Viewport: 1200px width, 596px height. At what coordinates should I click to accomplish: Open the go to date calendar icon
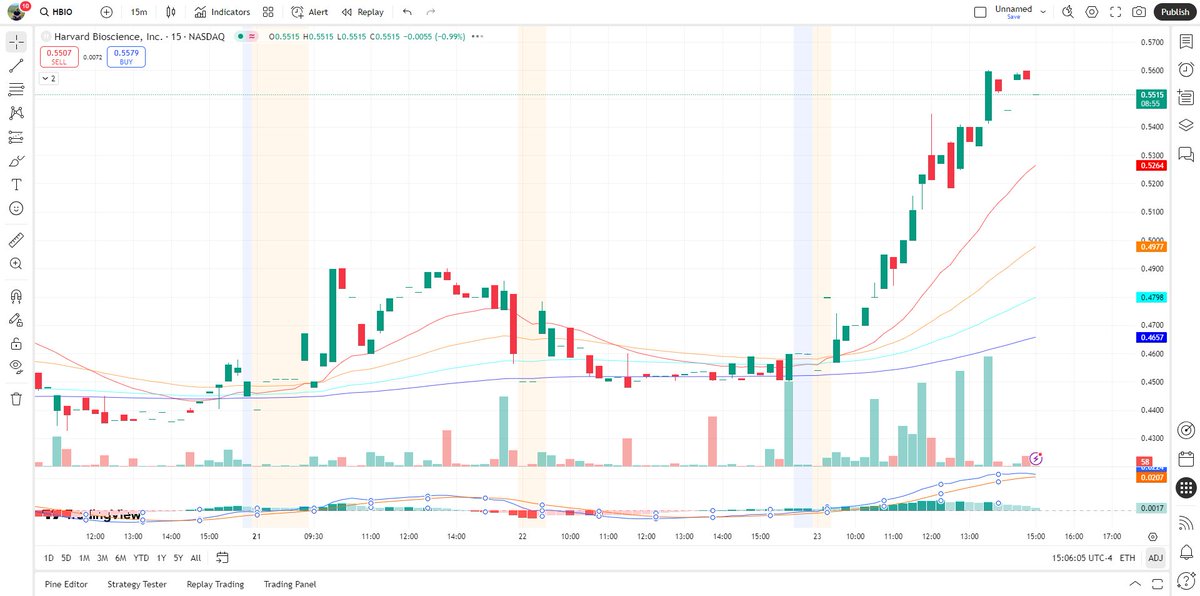(x=222, y=558)
